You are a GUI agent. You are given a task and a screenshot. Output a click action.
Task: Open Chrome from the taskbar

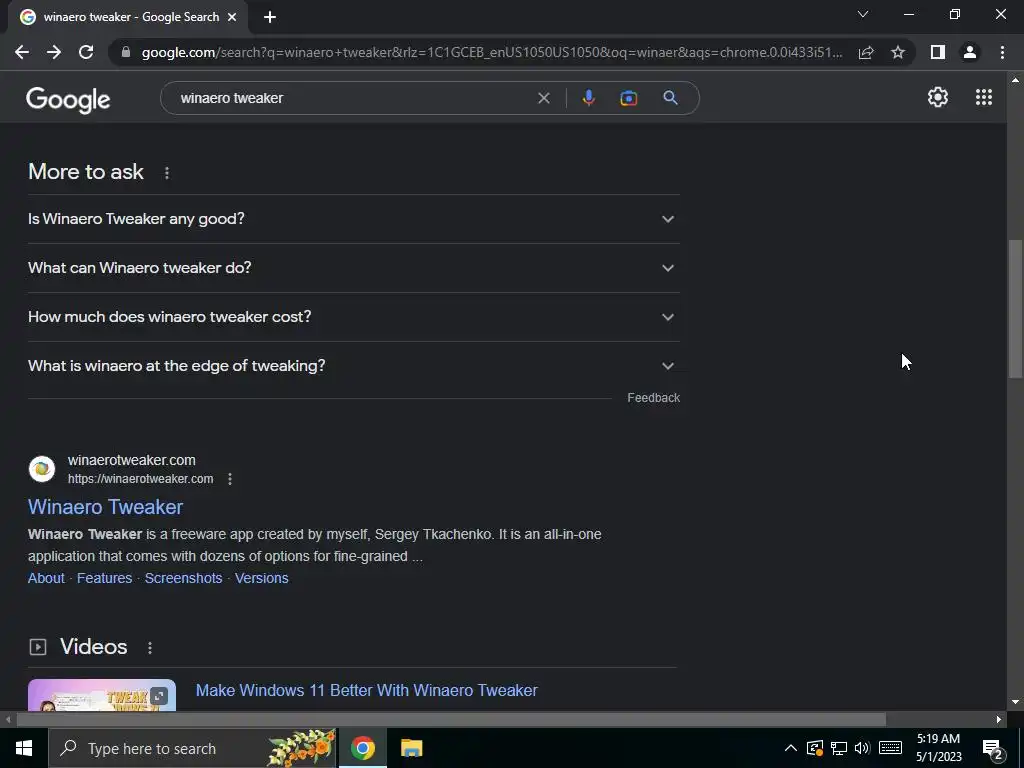362,748
